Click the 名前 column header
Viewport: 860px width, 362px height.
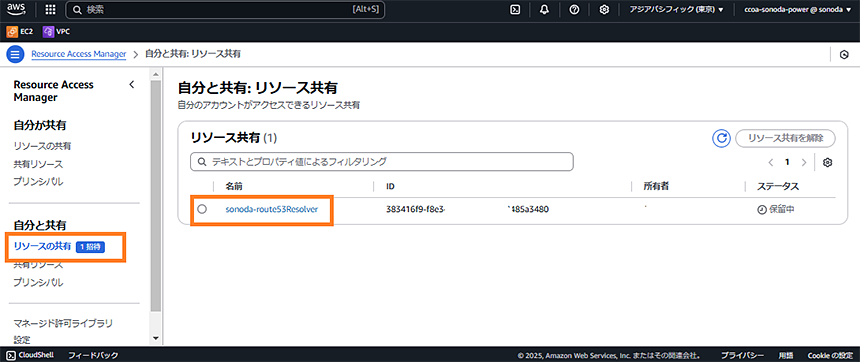(234, 186)
